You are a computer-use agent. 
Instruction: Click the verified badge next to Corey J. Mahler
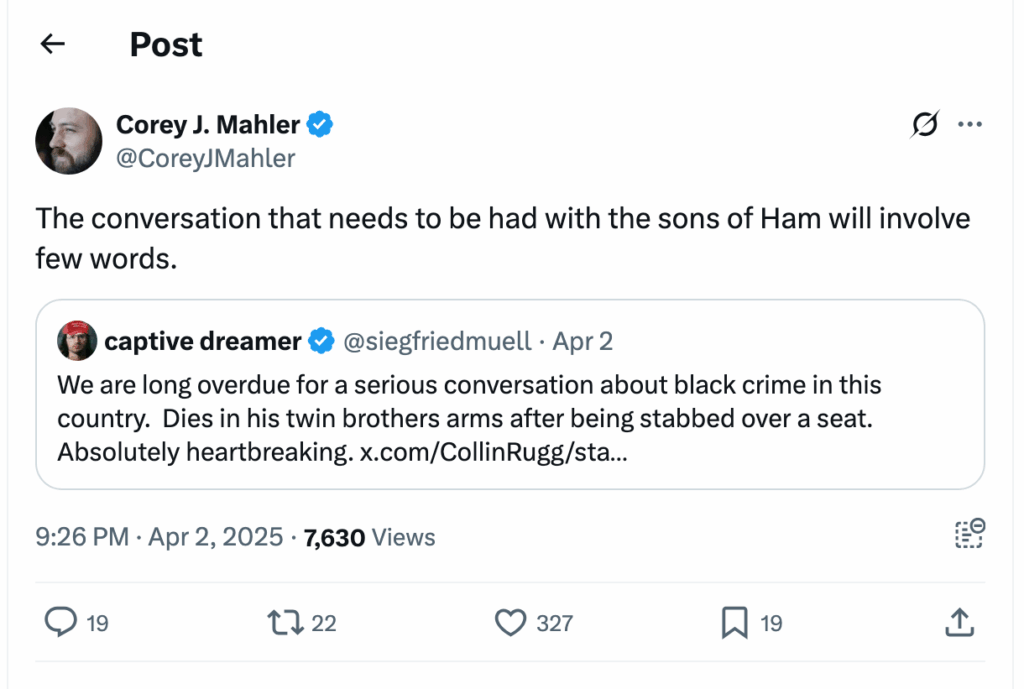[x=319, y=124]
